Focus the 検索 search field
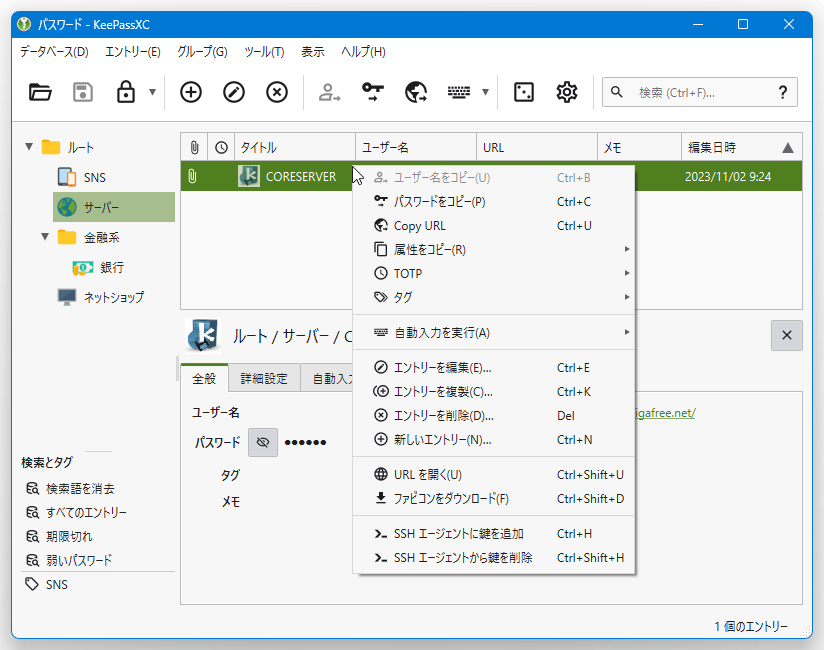The height and width of the screenshot is (650, 824). pos(699,92)
